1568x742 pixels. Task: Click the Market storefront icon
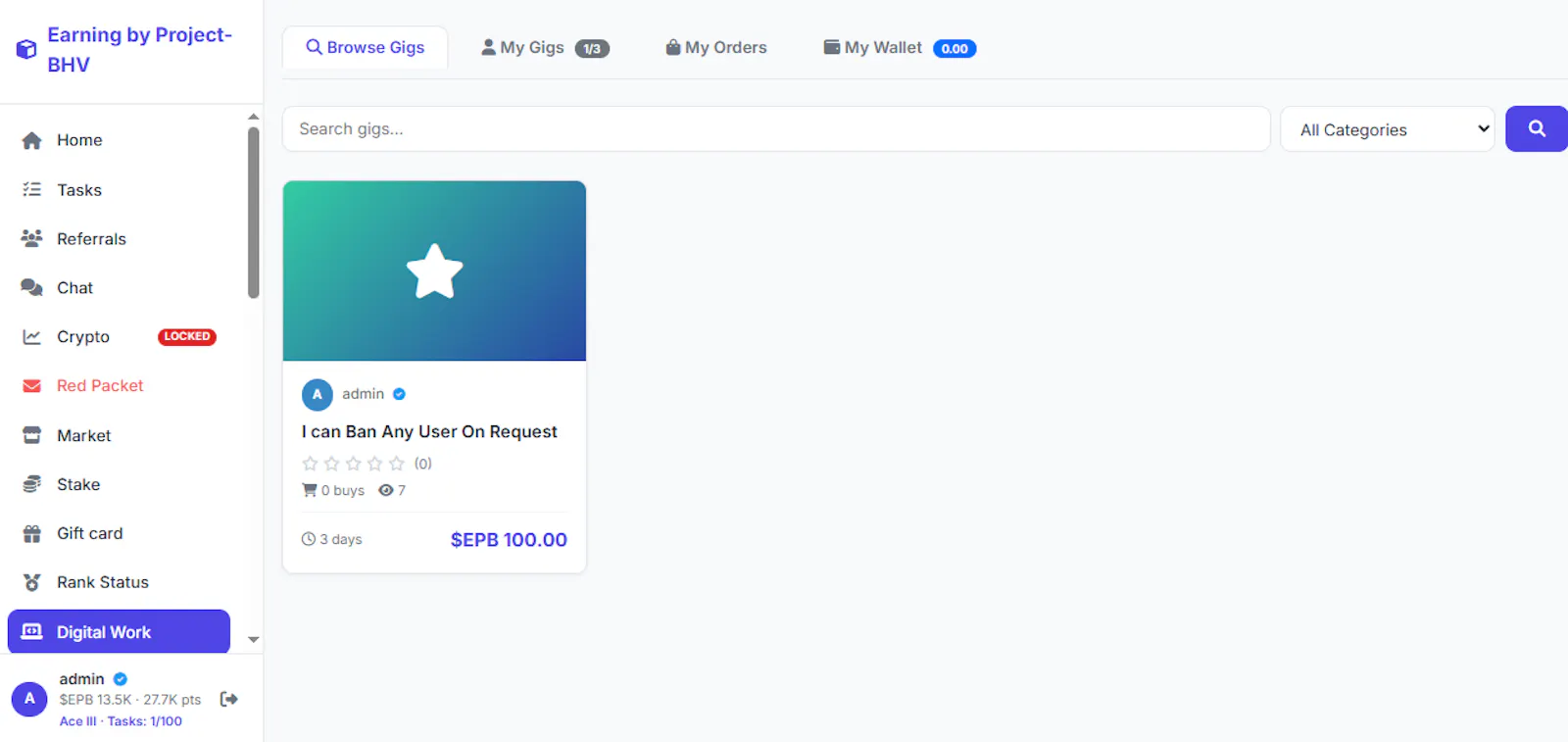31,435
